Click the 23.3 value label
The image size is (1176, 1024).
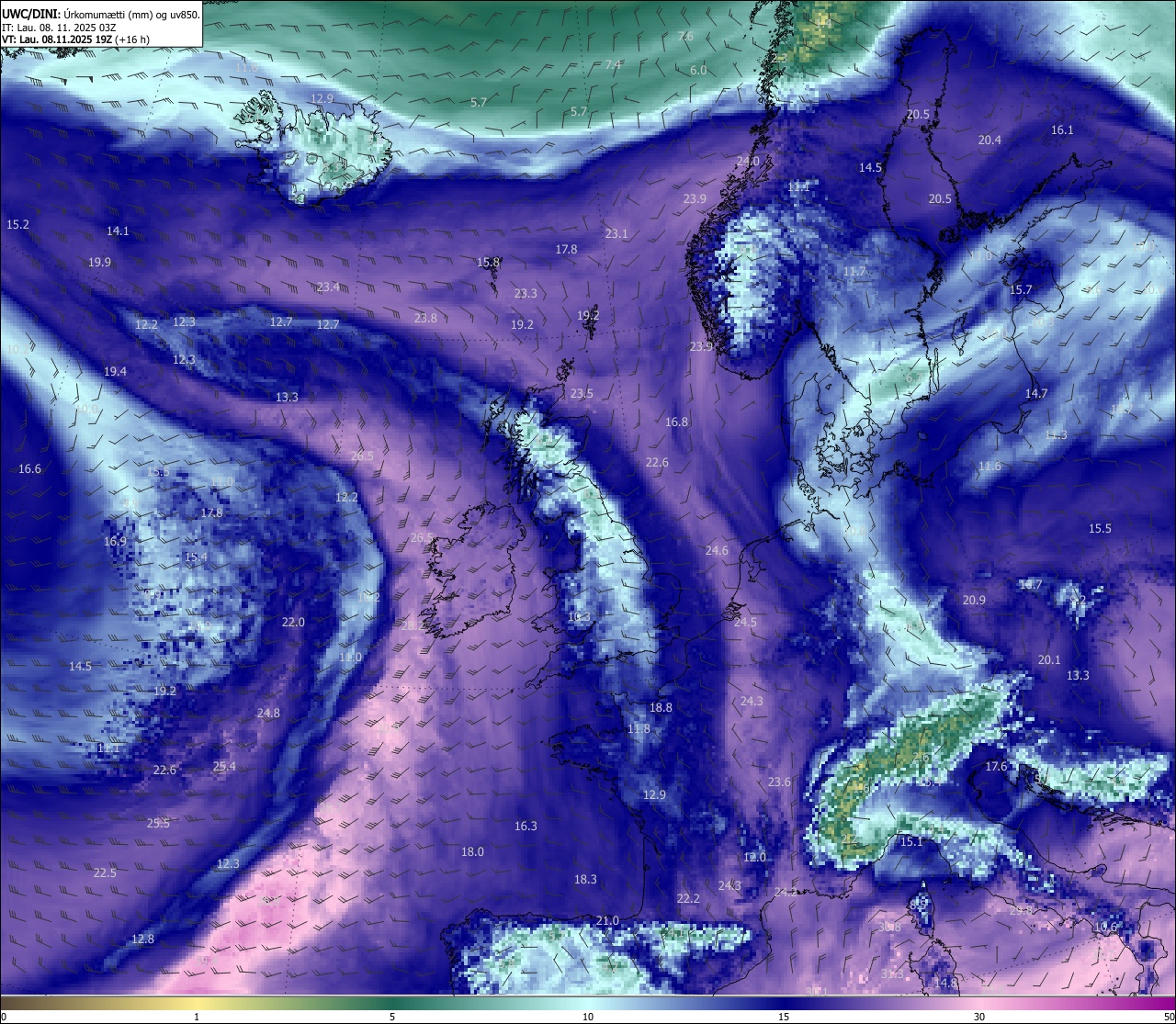pyautogui.click(x=526, y=294)
